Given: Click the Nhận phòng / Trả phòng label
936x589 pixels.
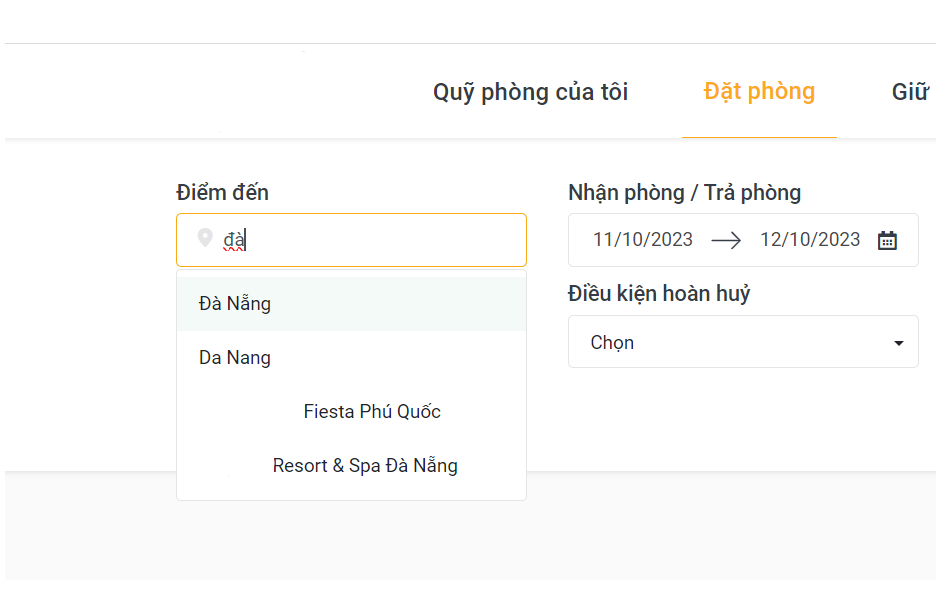Looking at the screenshot, I should coord(684,192).
